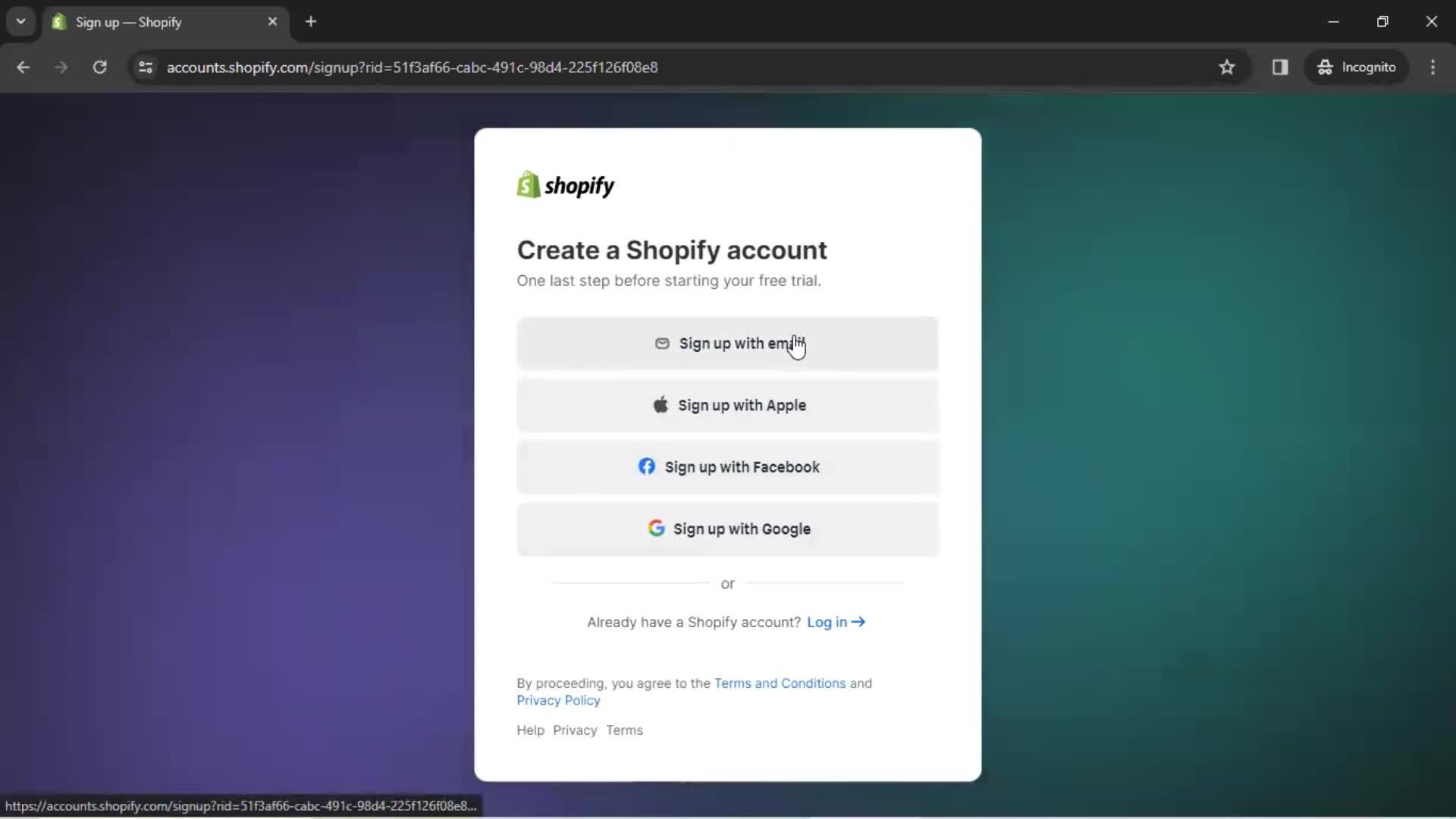Click Privacy footer link

point(575,730)
